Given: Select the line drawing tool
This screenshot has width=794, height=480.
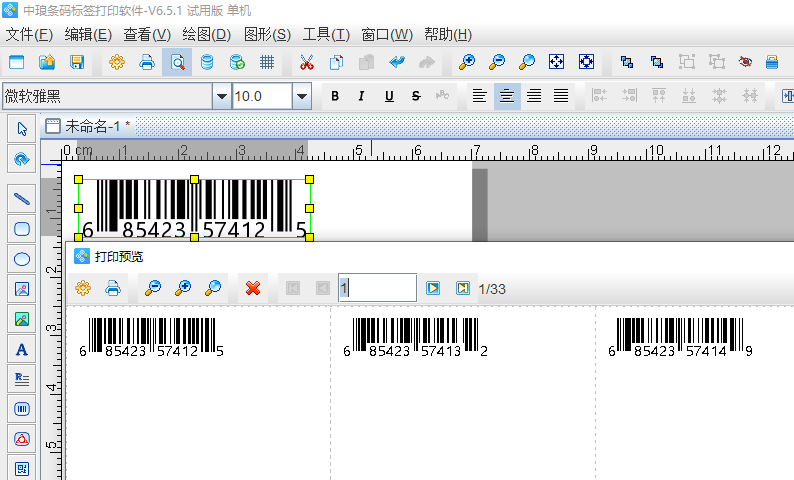Looking at the screenshot, I should tap(21, 198).
